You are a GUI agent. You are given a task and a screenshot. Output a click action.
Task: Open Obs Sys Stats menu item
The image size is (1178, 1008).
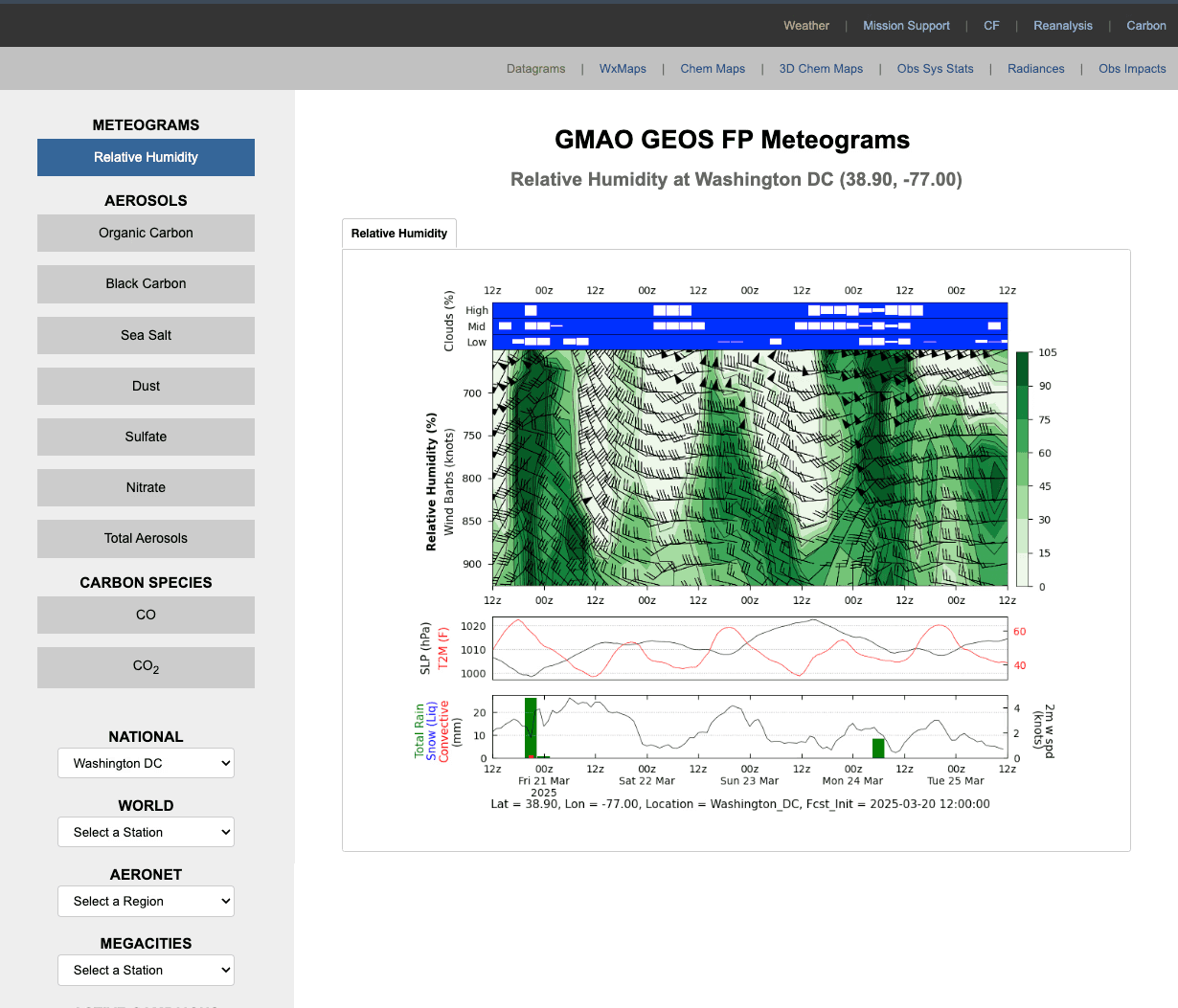[935, 69]
